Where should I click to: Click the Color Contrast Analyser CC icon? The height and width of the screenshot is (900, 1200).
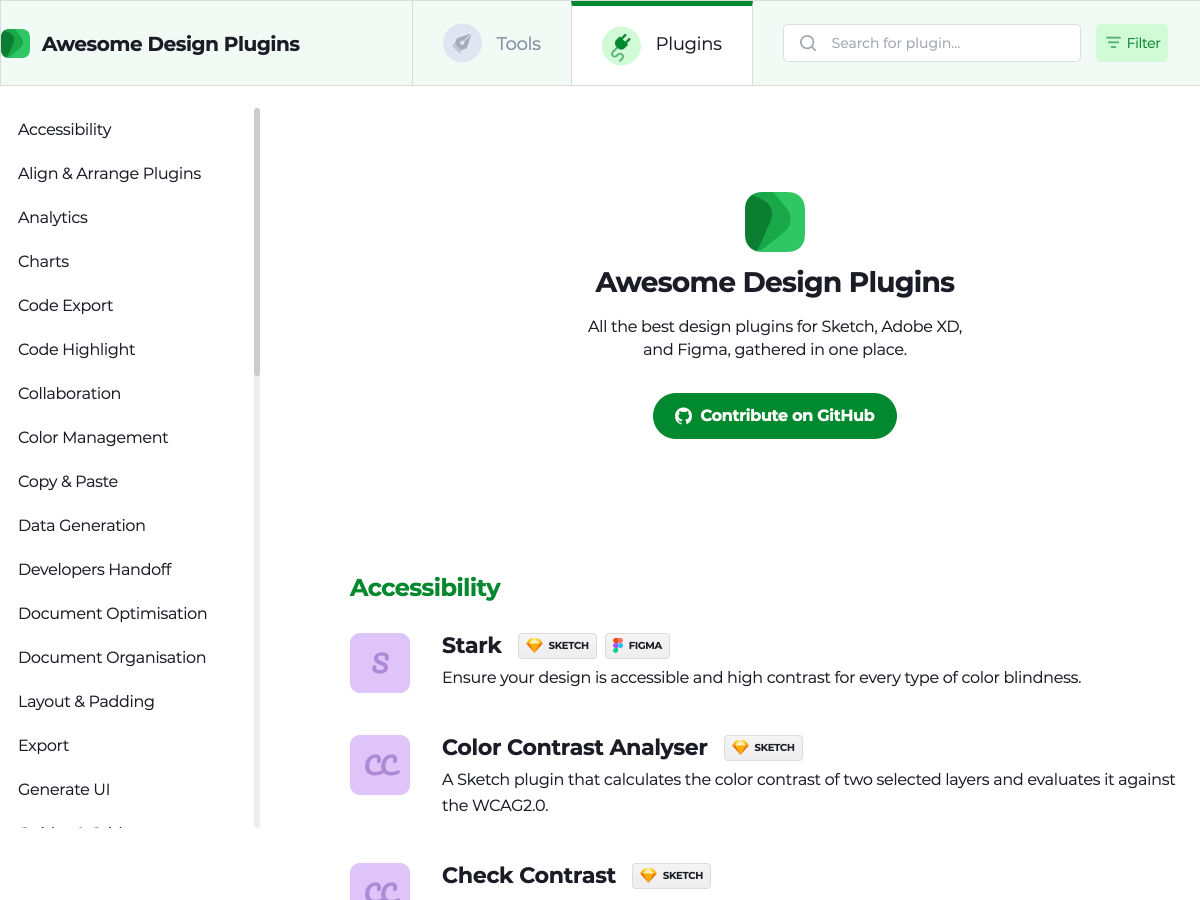click(380, 765)
